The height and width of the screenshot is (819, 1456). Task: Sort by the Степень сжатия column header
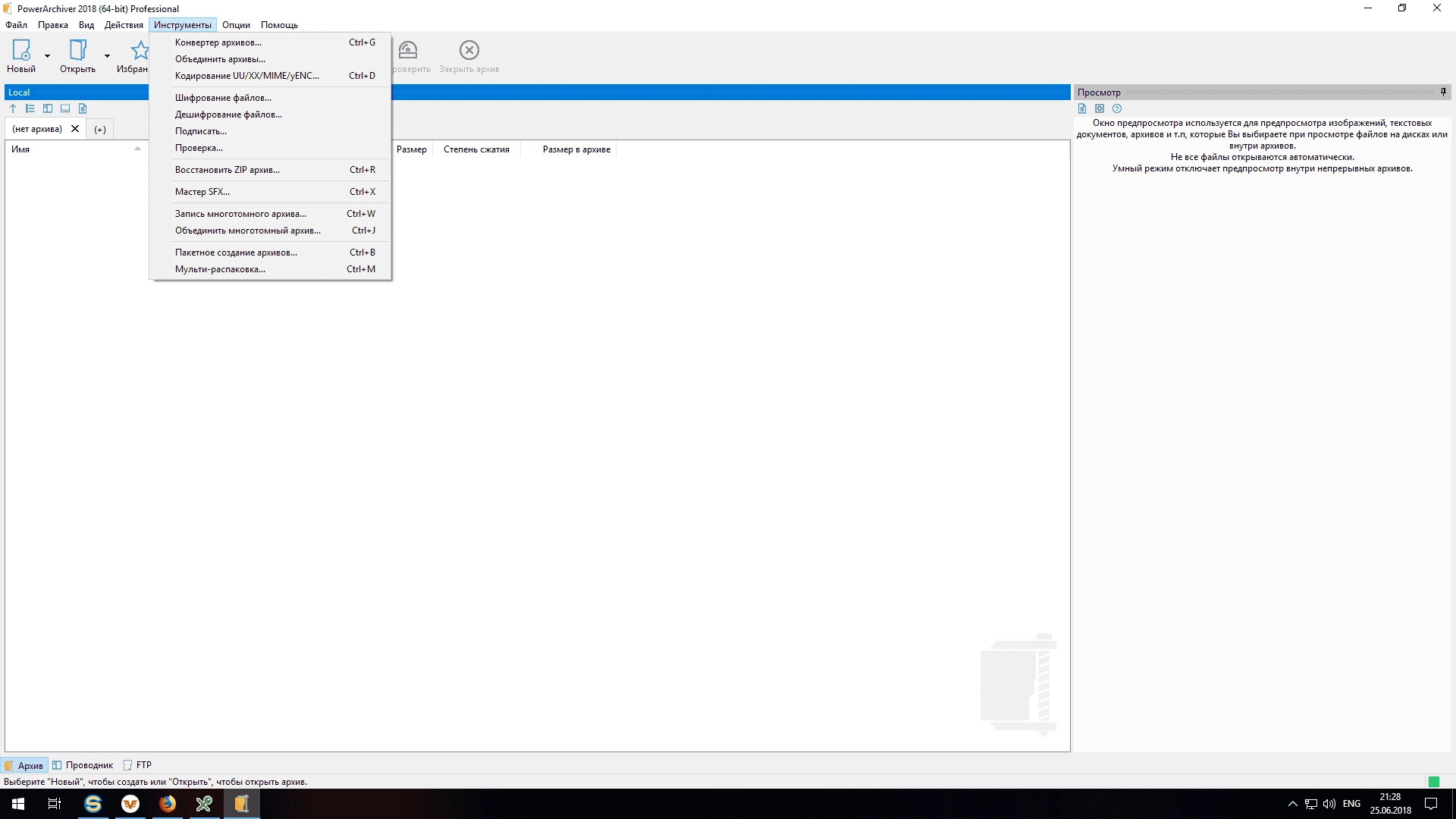pyautogui.click(x=476, y=149)
